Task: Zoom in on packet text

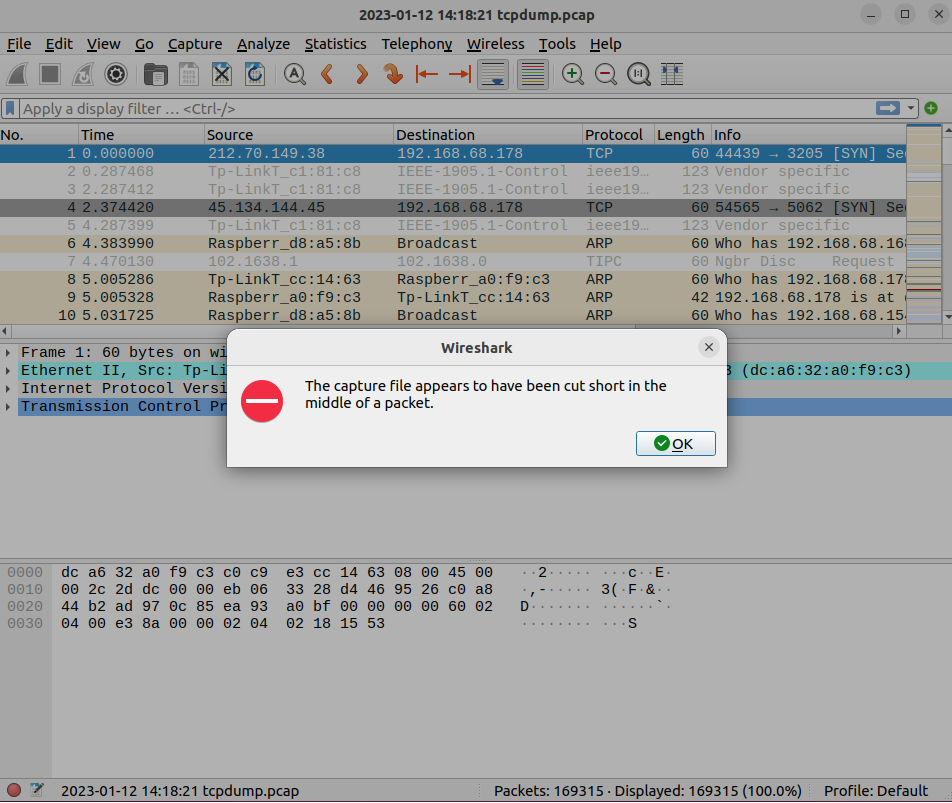Action: (573, 74)
